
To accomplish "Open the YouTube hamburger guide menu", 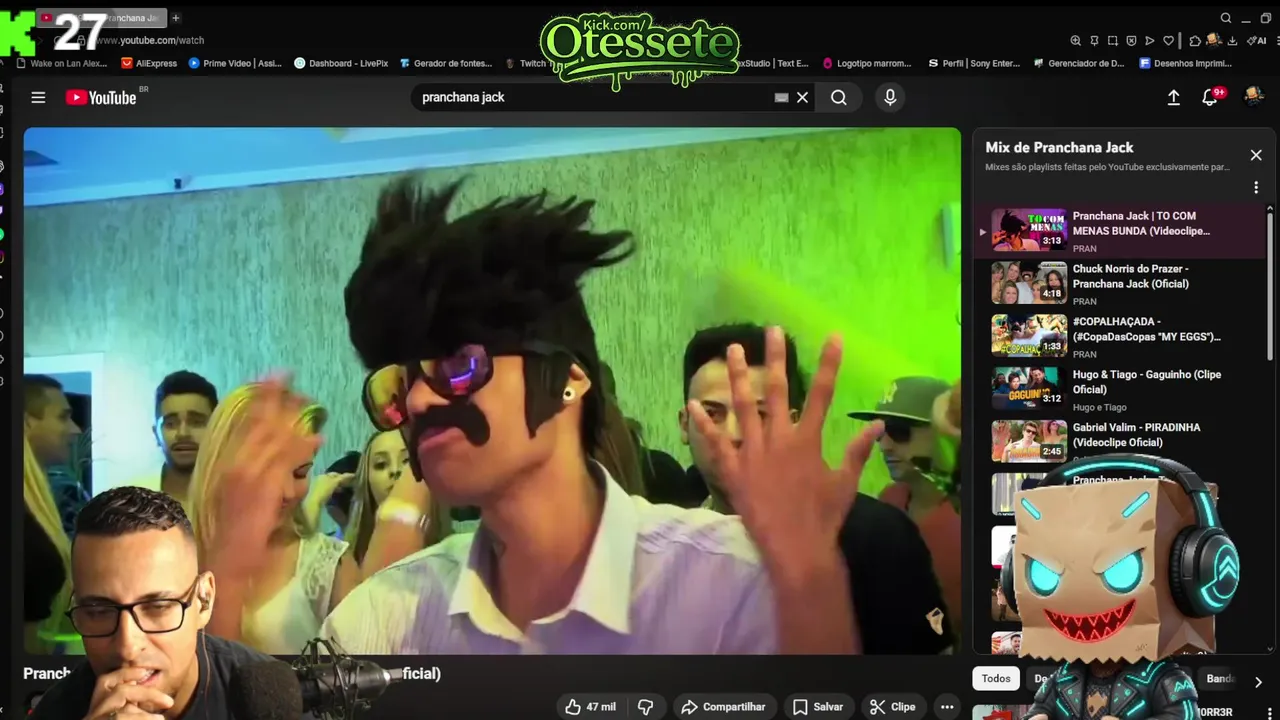I will tap(38, 97).
